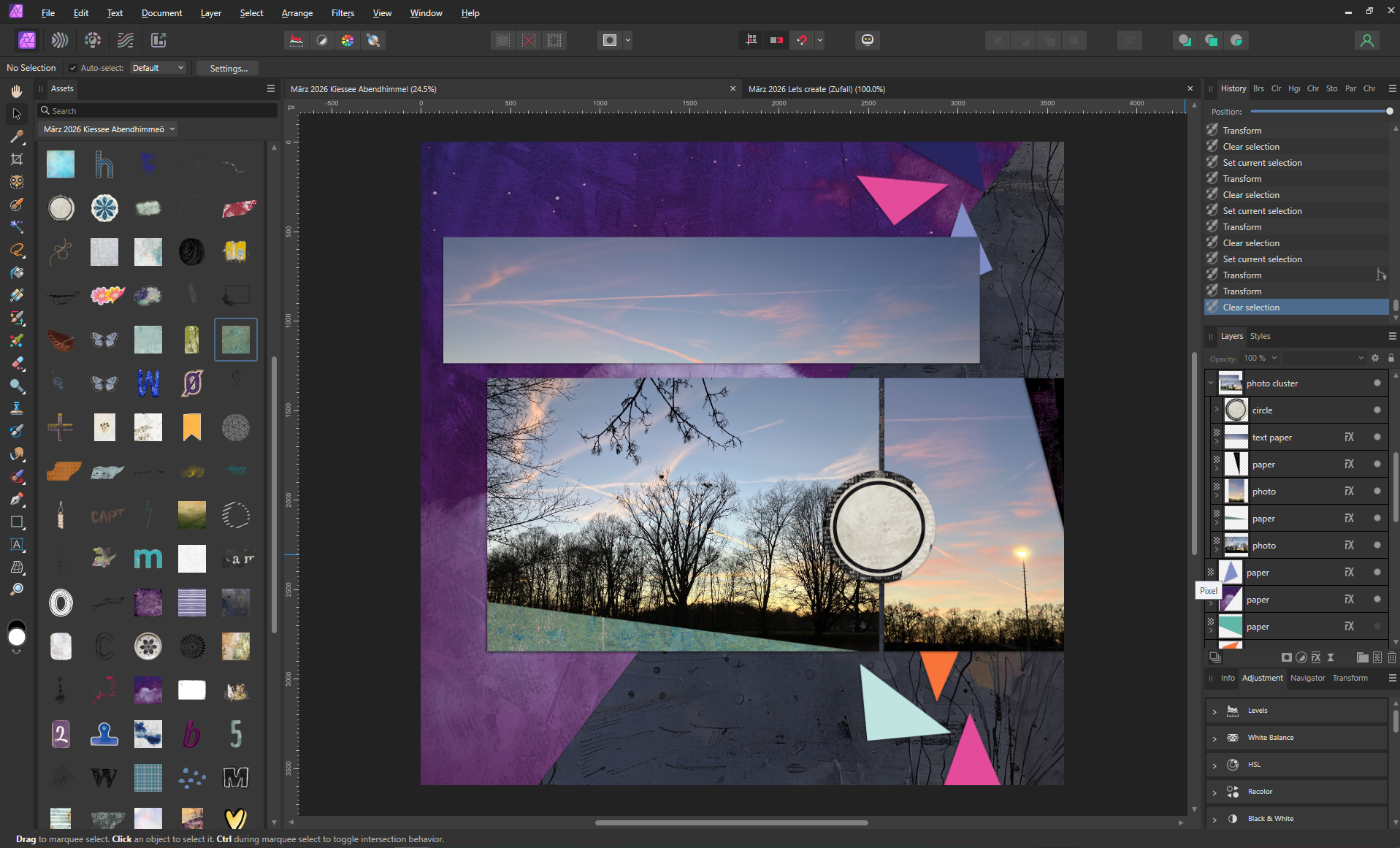Switch to the Navigator panel tab
The image size is (1400, 848).
click(x=1307, y=678)
